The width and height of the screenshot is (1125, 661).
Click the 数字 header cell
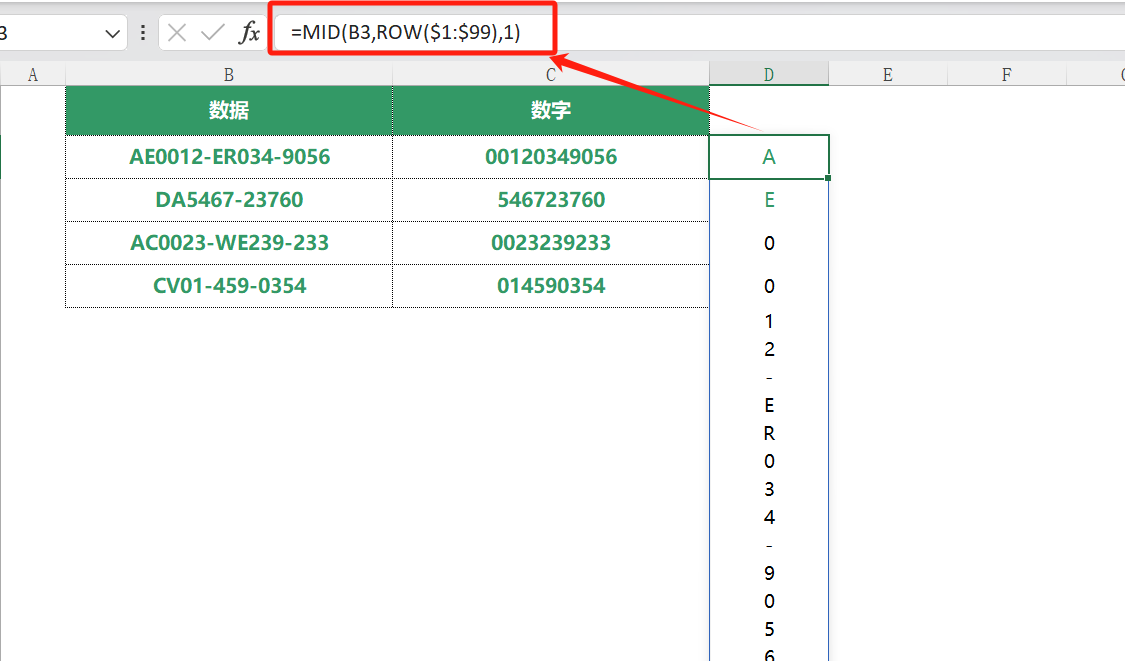pyautogui.click(x=551, y=111)
